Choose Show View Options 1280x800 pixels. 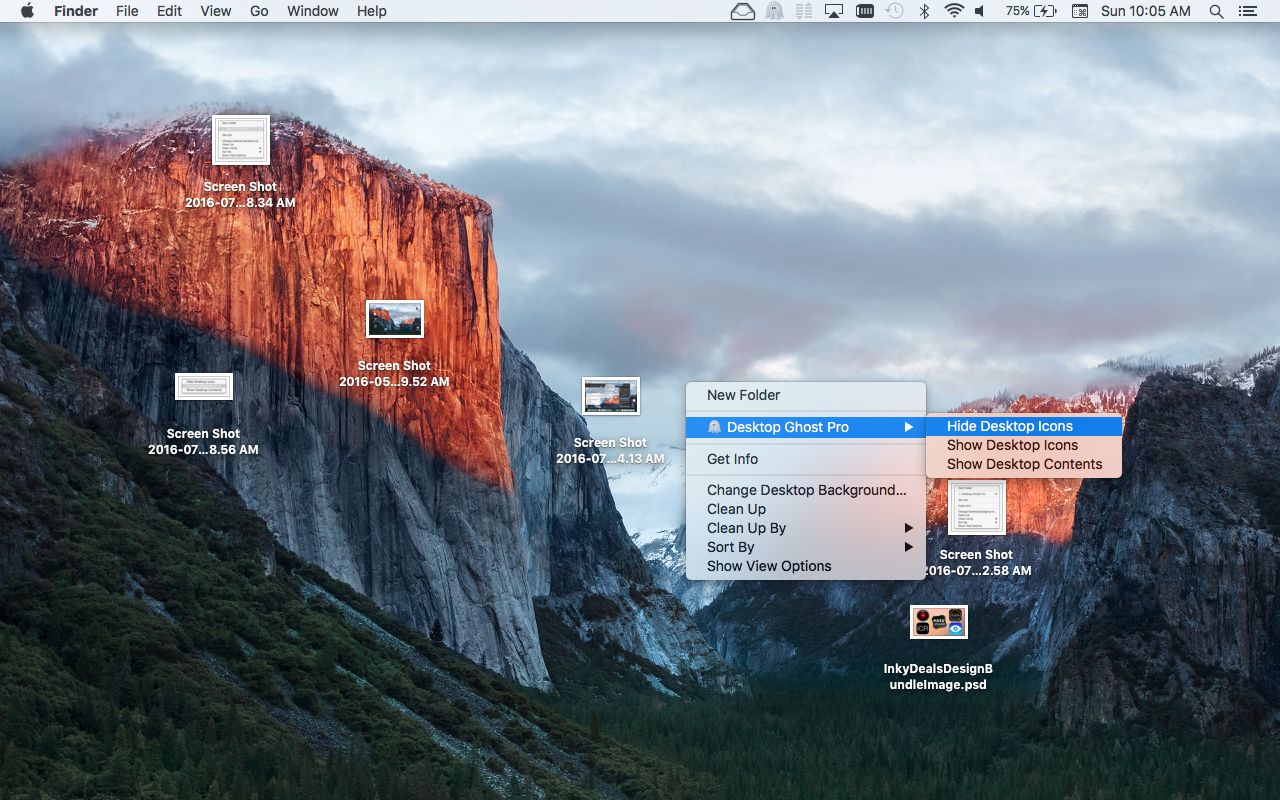click(x=805, y=566)
